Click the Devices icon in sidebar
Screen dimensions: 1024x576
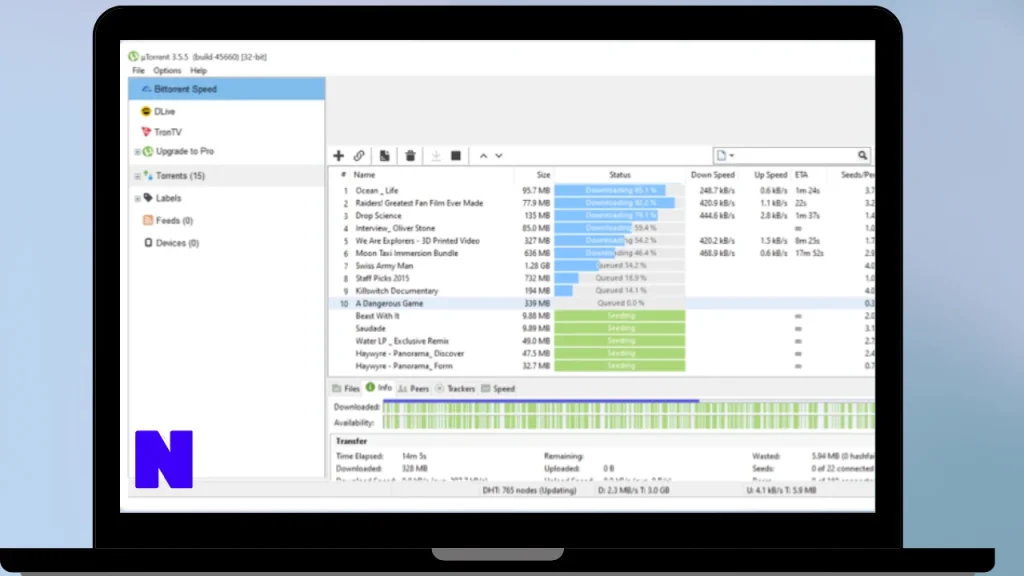[x=148, y=243]
